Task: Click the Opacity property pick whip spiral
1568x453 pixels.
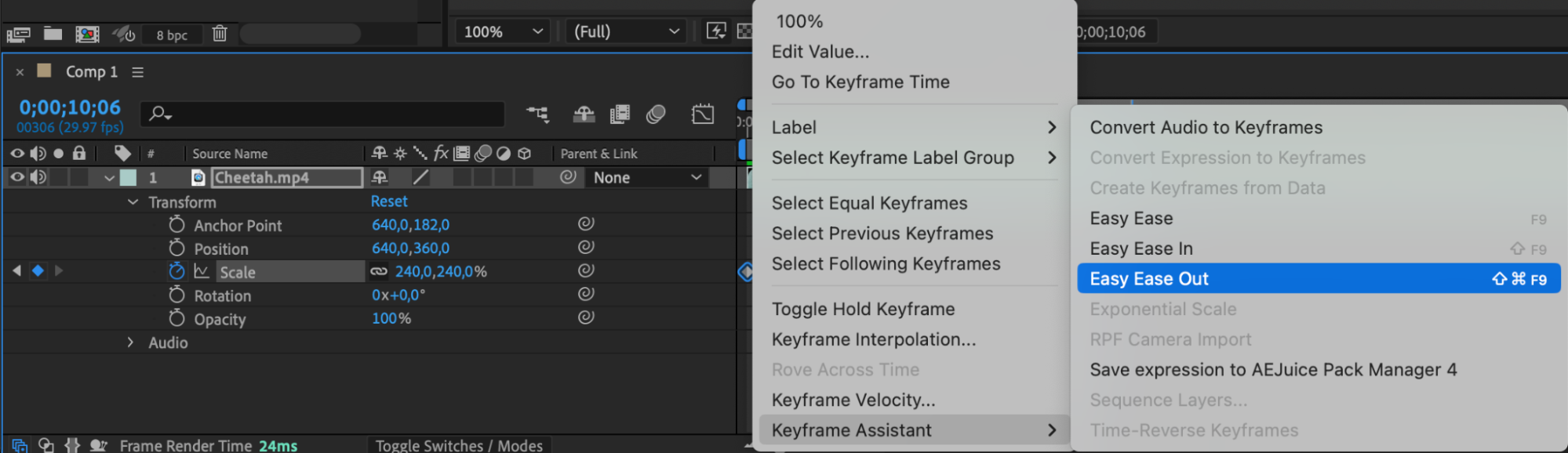Action: [586, 317]
